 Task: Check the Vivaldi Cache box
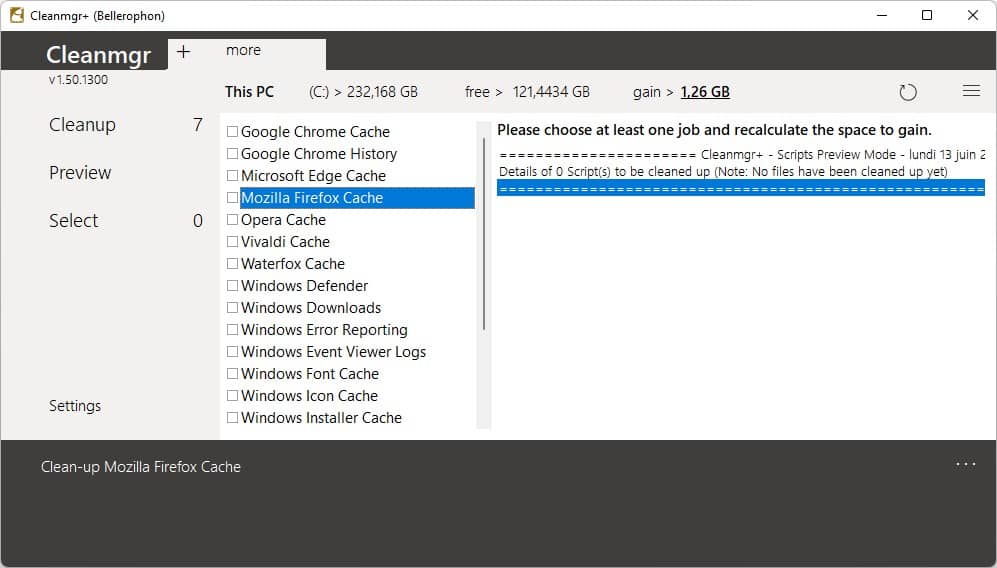pos(232,242)
